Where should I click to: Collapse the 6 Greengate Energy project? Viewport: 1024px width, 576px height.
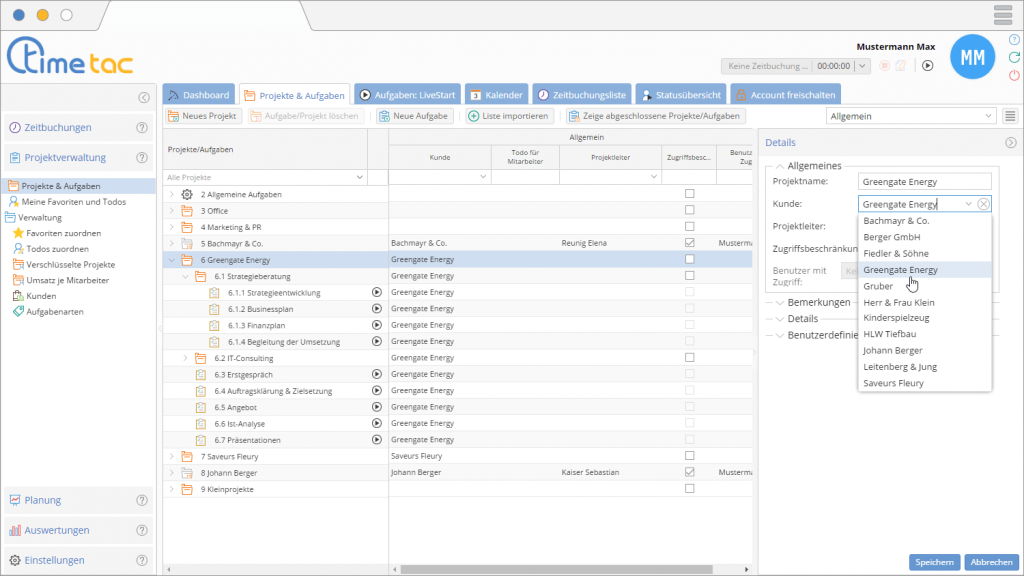(171, 259)
